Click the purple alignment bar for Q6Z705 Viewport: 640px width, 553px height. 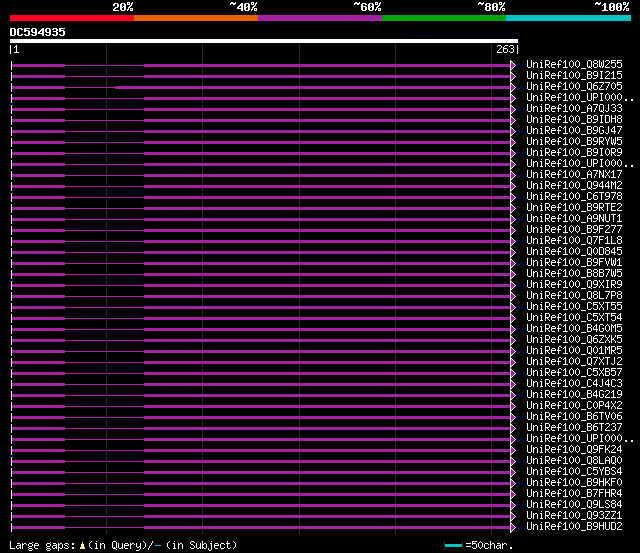(x=261, y=87)
